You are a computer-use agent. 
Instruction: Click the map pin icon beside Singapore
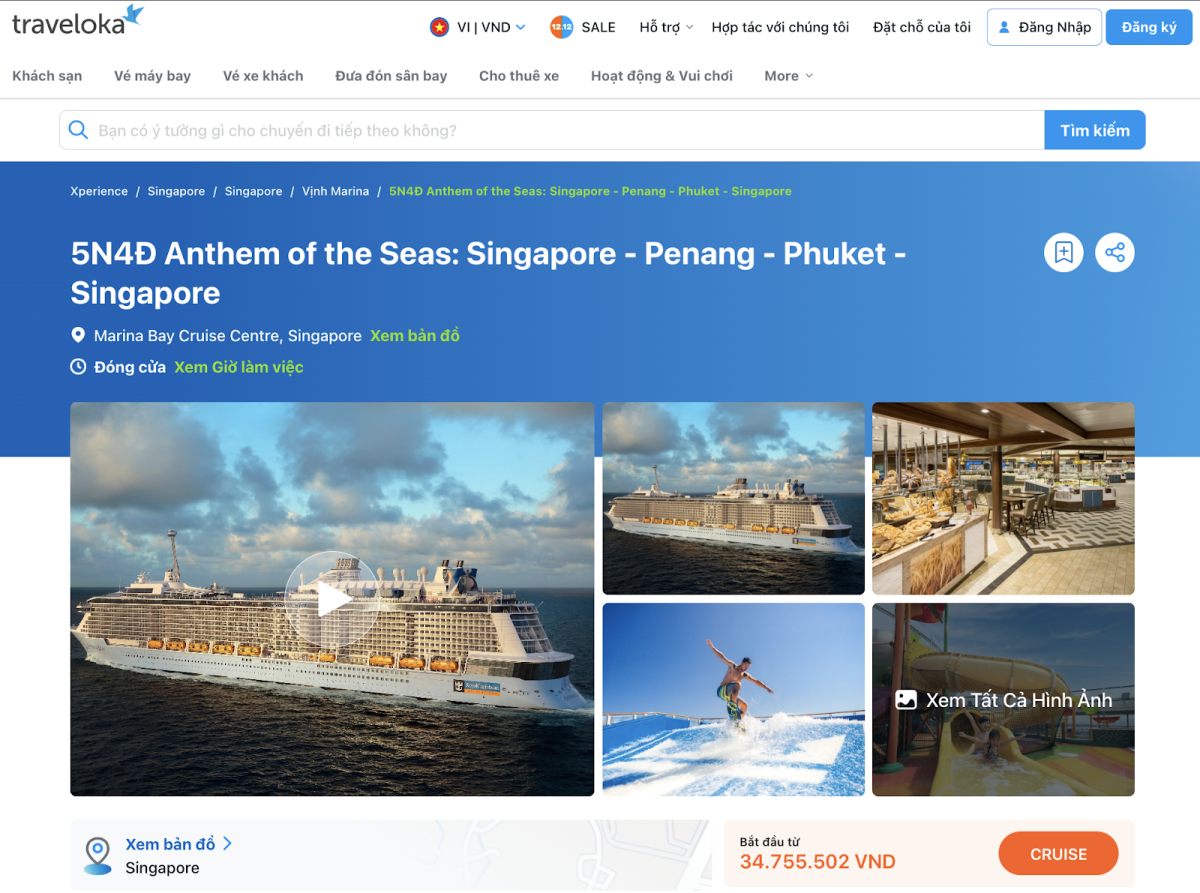97,855
